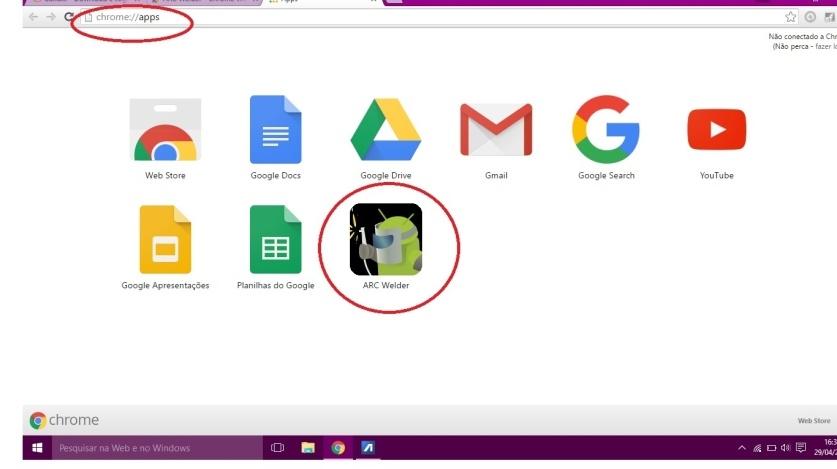
Task: Open network status tray icon
Action: point(757,448)
